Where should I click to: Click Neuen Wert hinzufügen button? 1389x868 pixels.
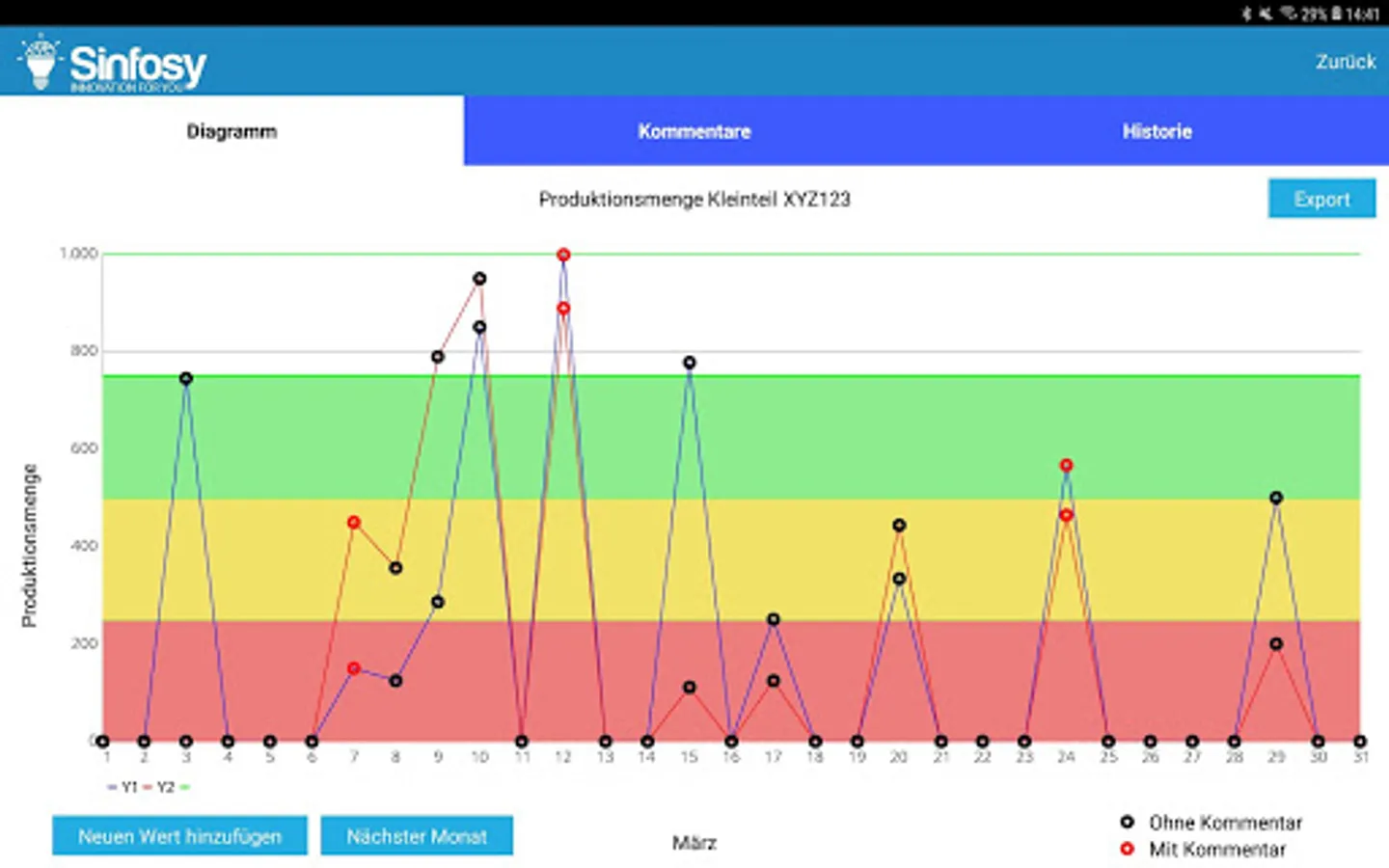[179, 836]
